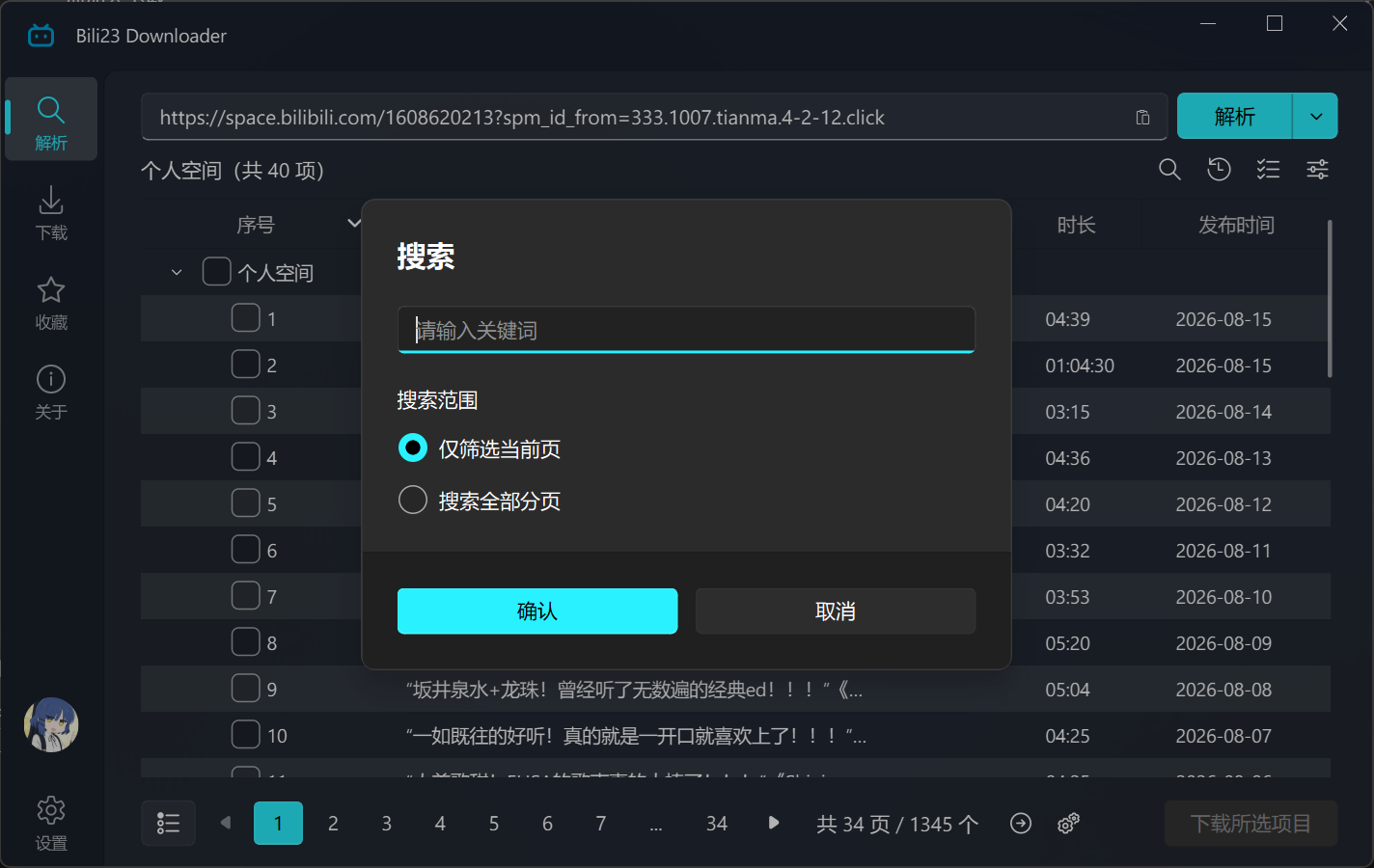Open the parse history clock icon
1374x868 pixels.
[x=1219, y=170]
